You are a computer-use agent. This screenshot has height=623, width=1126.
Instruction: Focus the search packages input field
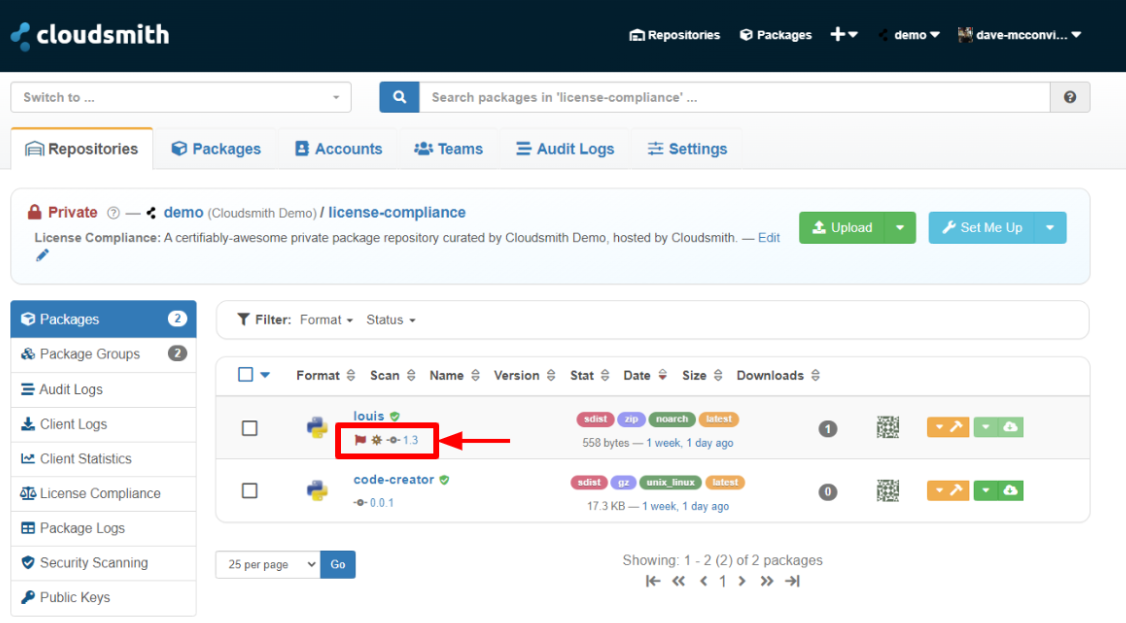[x=734, y=97]
